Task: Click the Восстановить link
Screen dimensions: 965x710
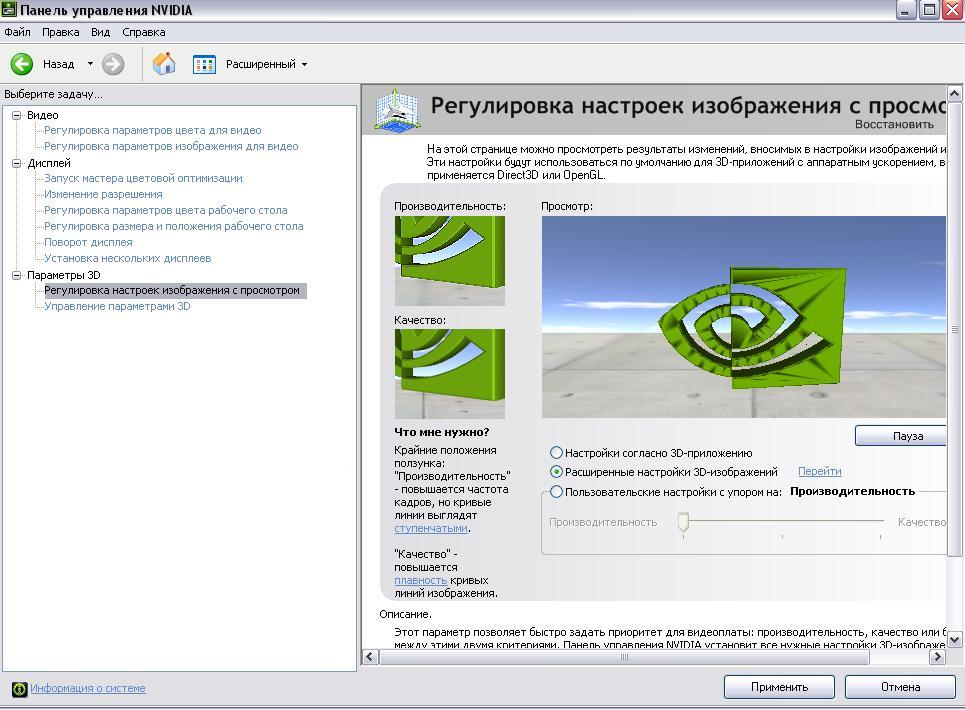Action: [x=894, y=124]
